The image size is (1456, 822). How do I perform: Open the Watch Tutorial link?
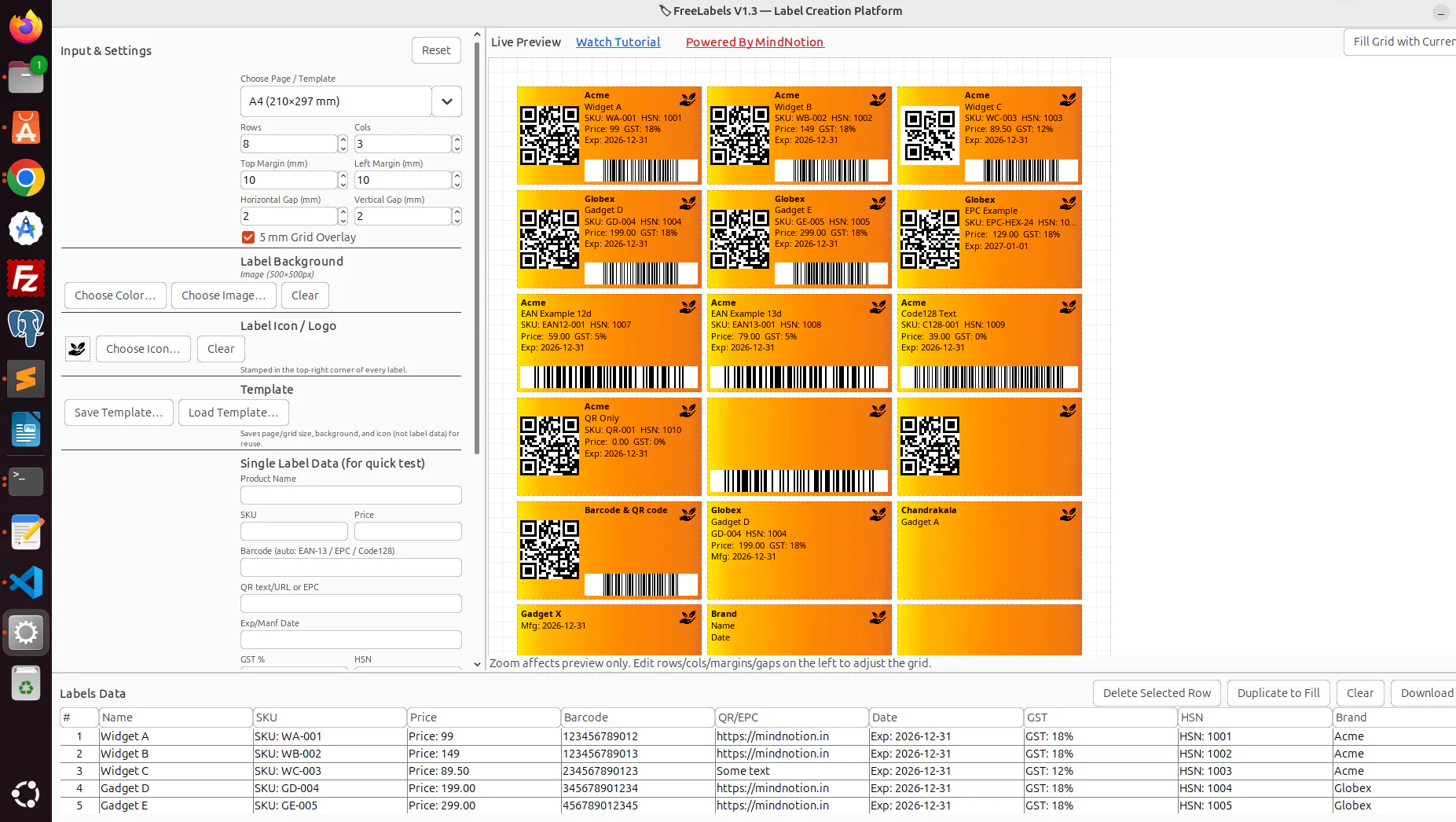click(618, 42)
